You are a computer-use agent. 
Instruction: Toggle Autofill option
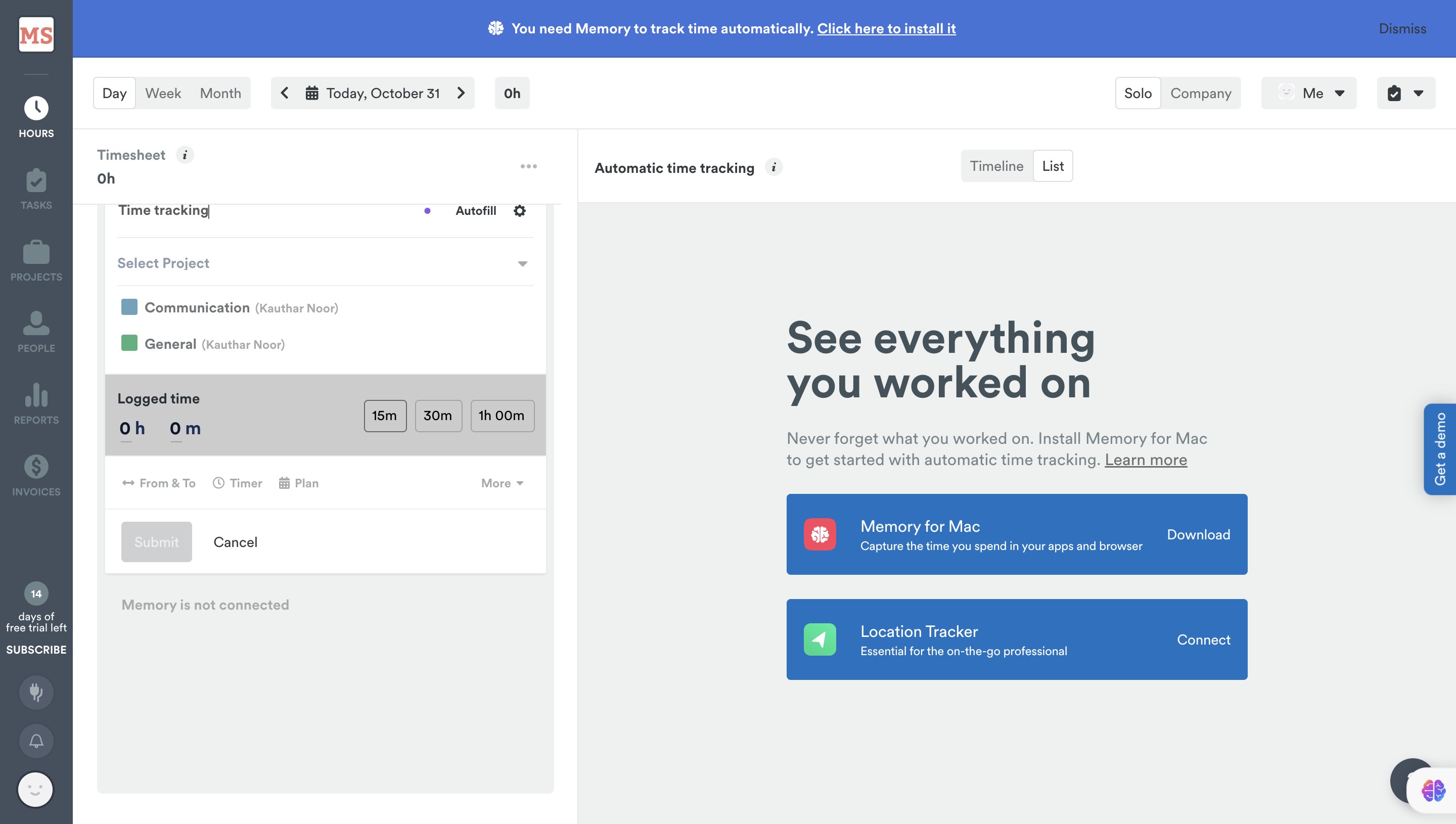(x=475, y=210)
